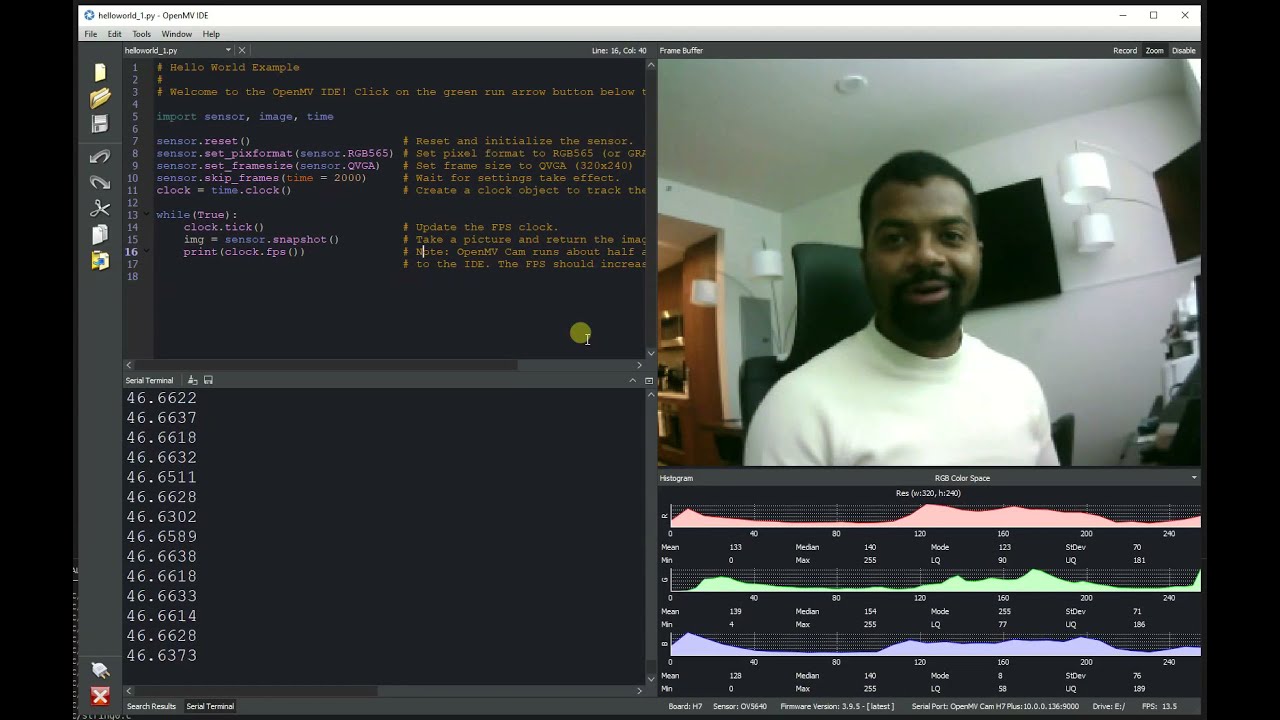Switch to the Search Results tab

[x=151, y=706]
